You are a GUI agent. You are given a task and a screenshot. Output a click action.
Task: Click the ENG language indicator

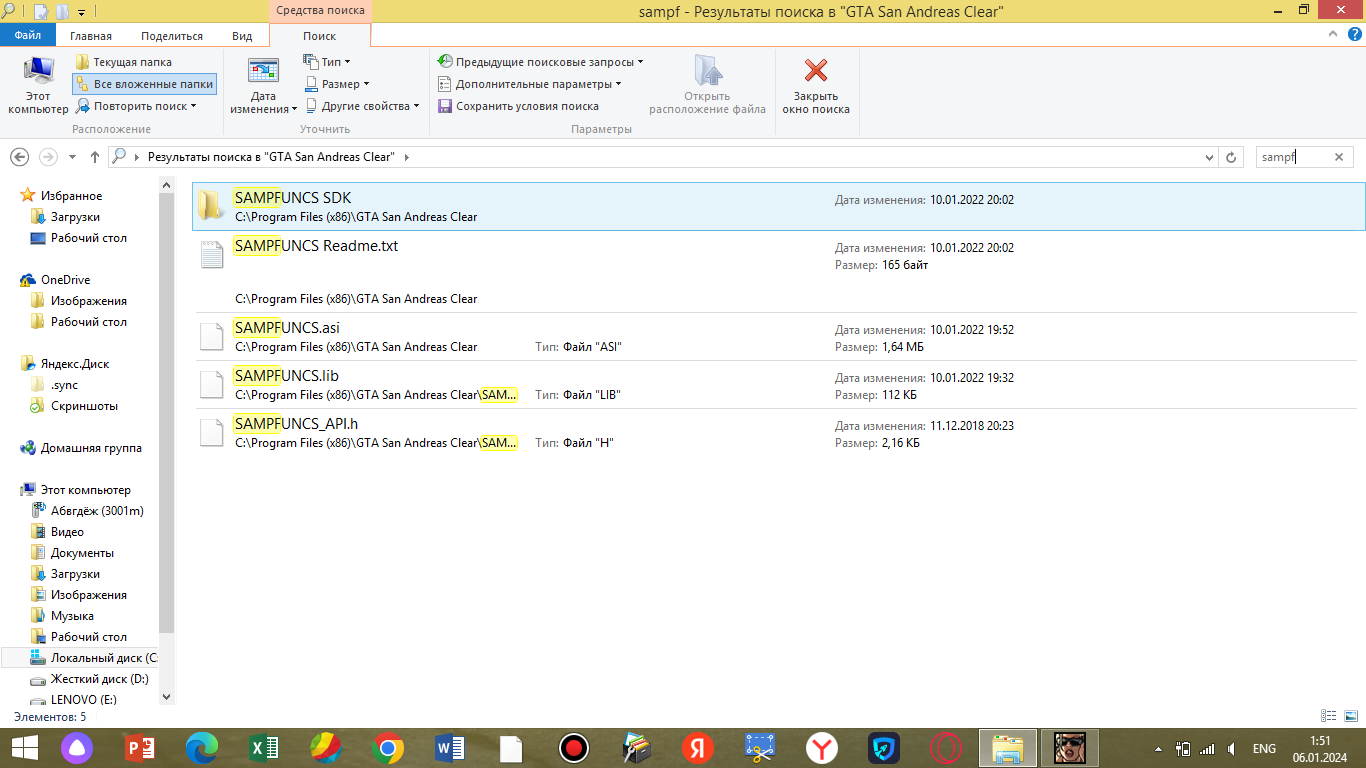1264,748
